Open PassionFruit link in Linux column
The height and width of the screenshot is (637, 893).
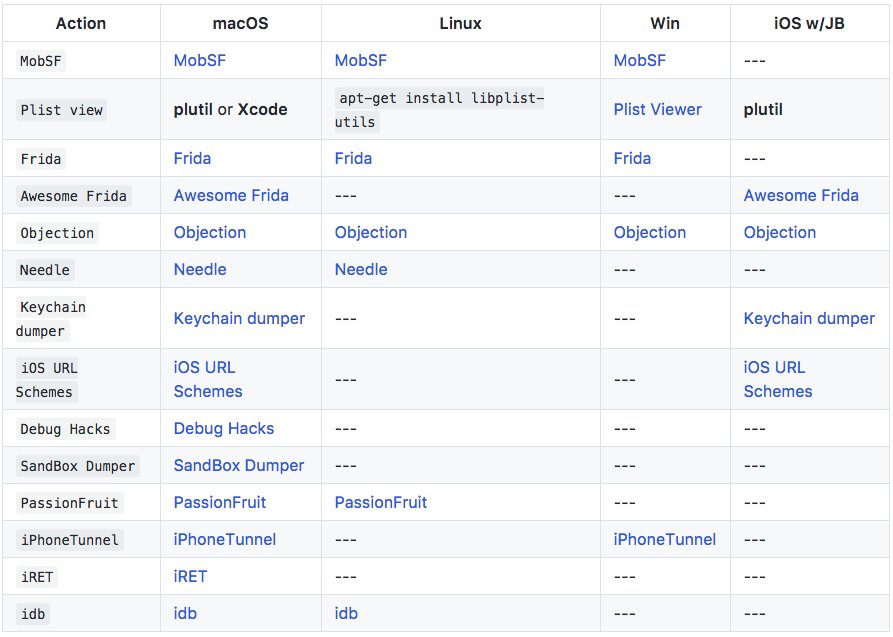coord(381,503)
